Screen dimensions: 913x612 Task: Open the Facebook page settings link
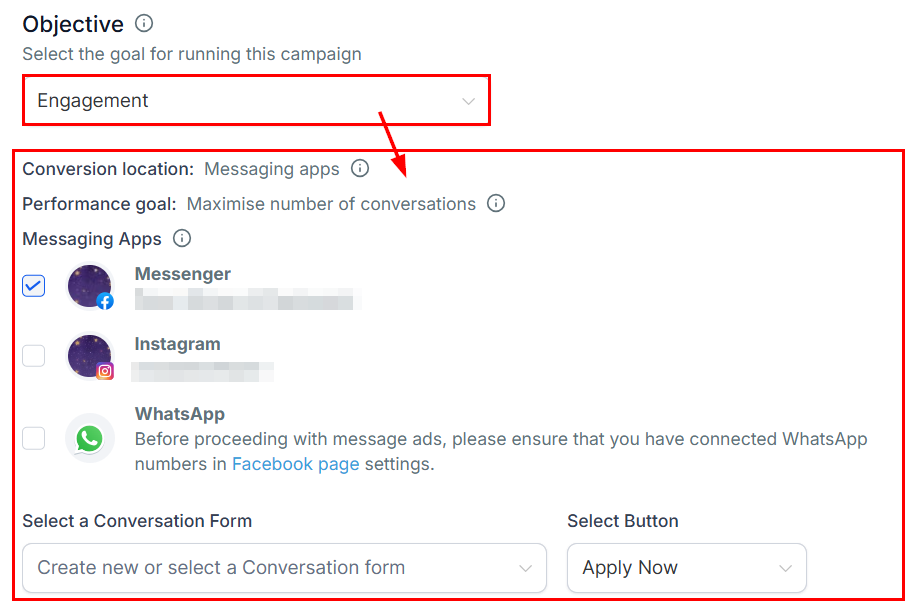pyautogui.click(x=295, y=464)
